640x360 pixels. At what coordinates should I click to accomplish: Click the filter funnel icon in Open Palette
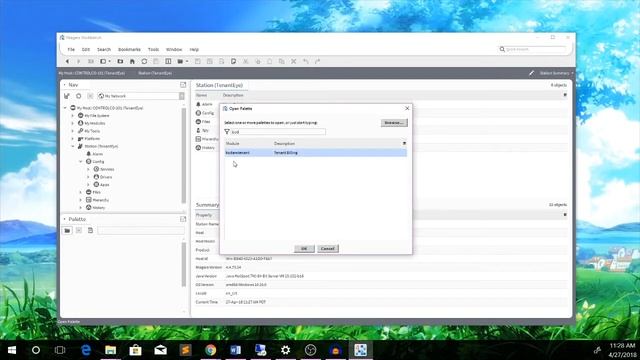coord(227,131)
